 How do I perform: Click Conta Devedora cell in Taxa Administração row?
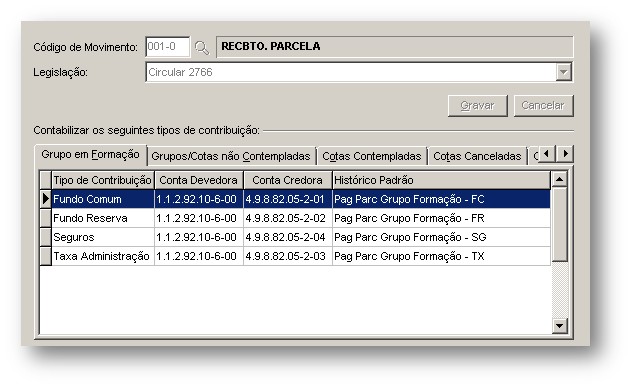199,256
